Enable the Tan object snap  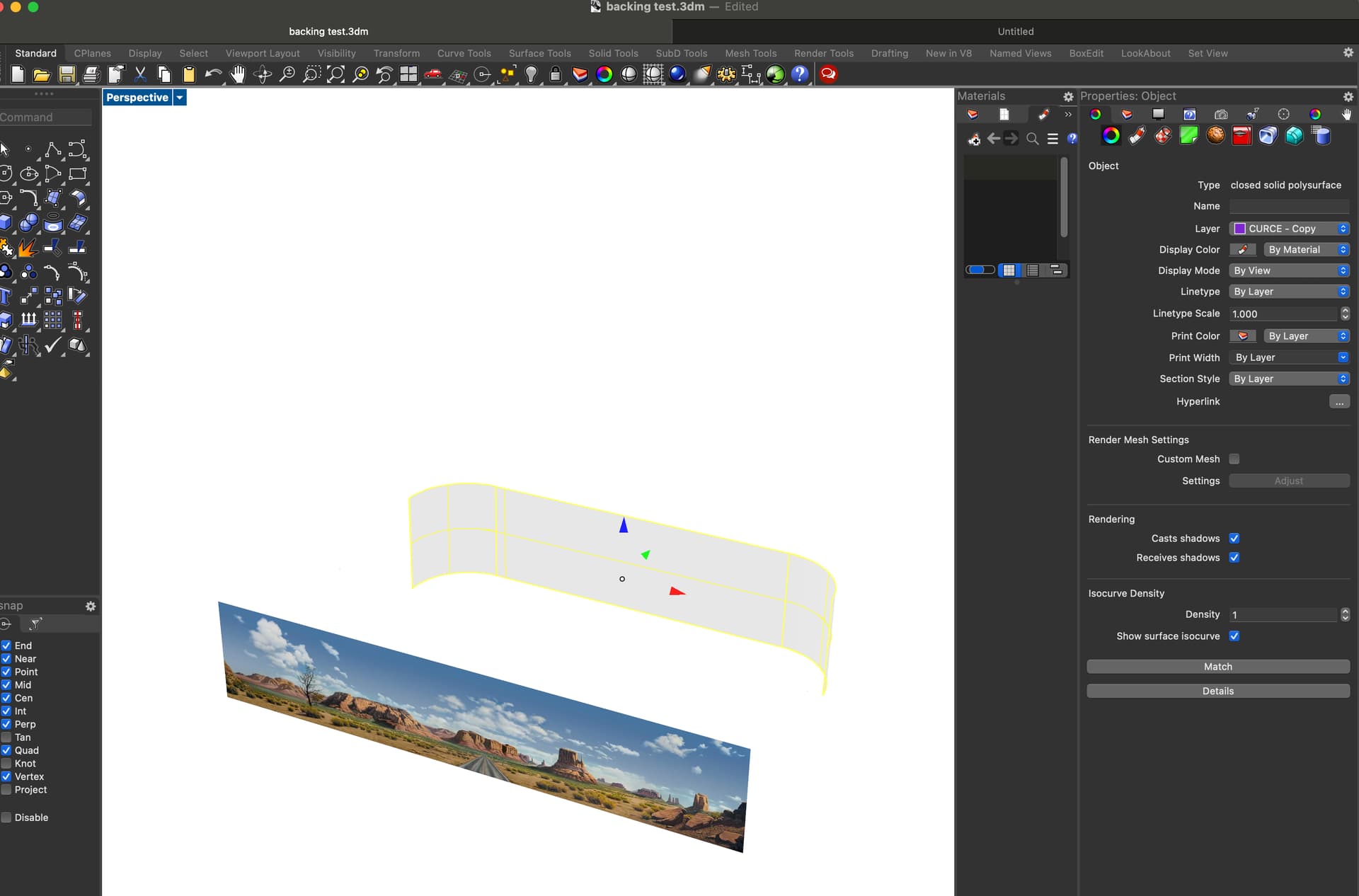click(6, 737)
